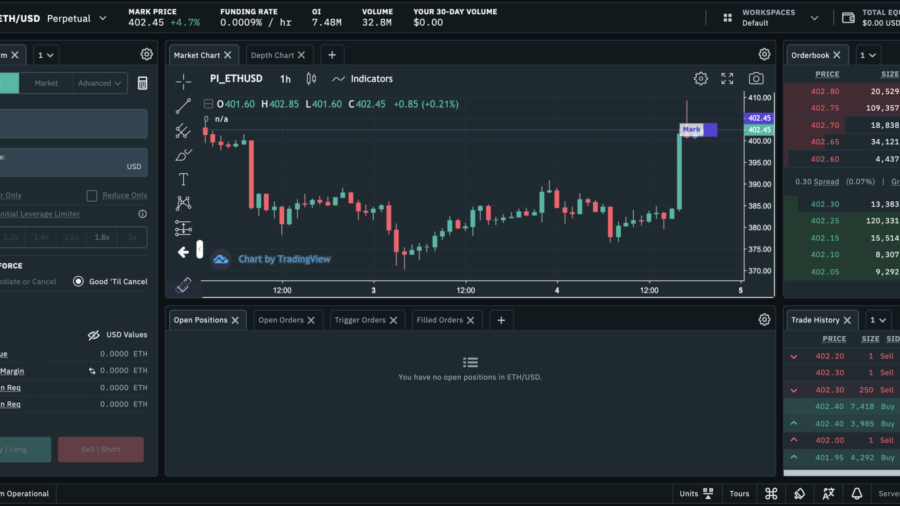
Task: Select the ruler measure tool
Action: pos(183,285)
